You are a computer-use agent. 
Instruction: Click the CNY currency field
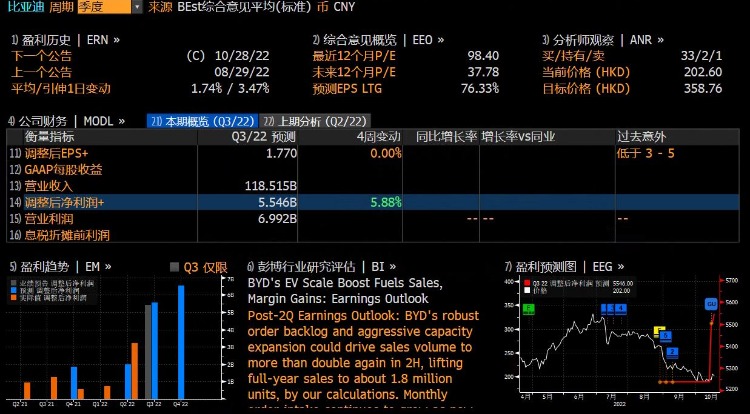344,7
